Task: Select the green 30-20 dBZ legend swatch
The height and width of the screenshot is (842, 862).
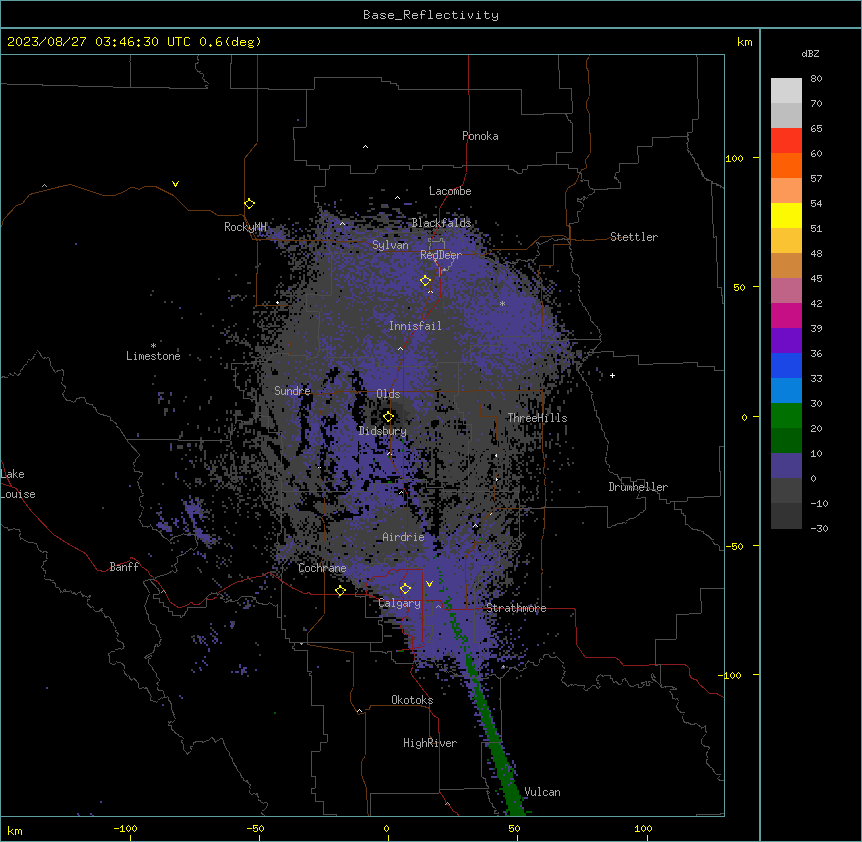Action: [x=786, y=416]
